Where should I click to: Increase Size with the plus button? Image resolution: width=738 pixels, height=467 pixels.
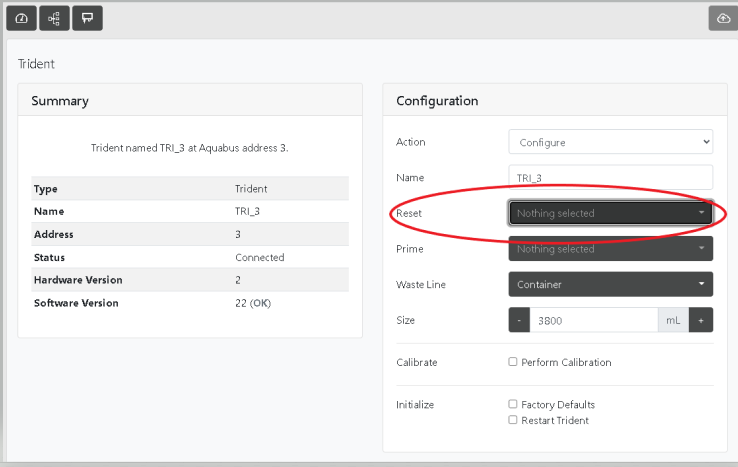(700, 320)
